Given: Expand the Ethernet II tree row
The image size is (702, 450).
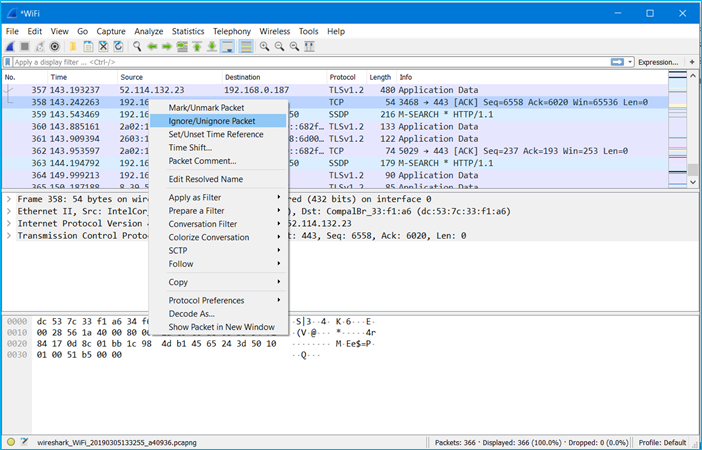Looking at the screenshot, I should click(x=9, y=211).
